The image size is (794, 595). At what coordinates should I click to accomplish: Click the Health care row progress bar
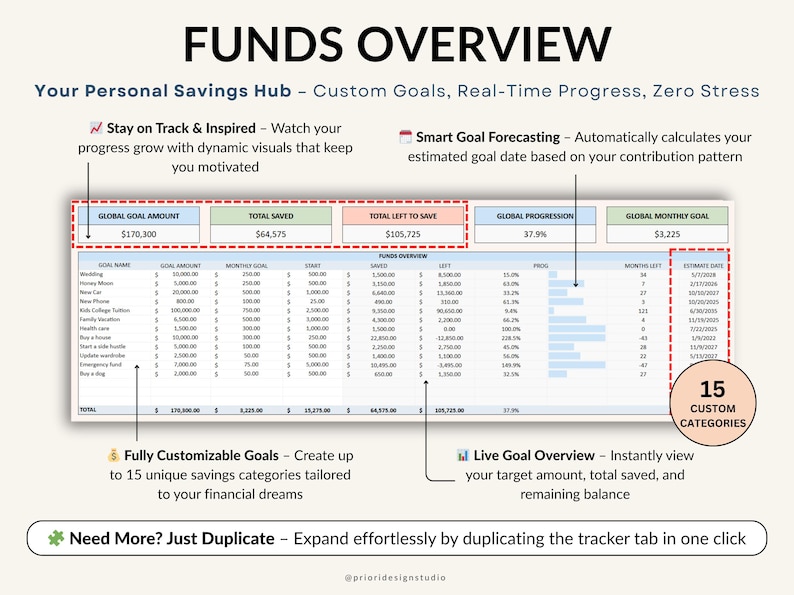pyautogui.click(x=577, y=329)
